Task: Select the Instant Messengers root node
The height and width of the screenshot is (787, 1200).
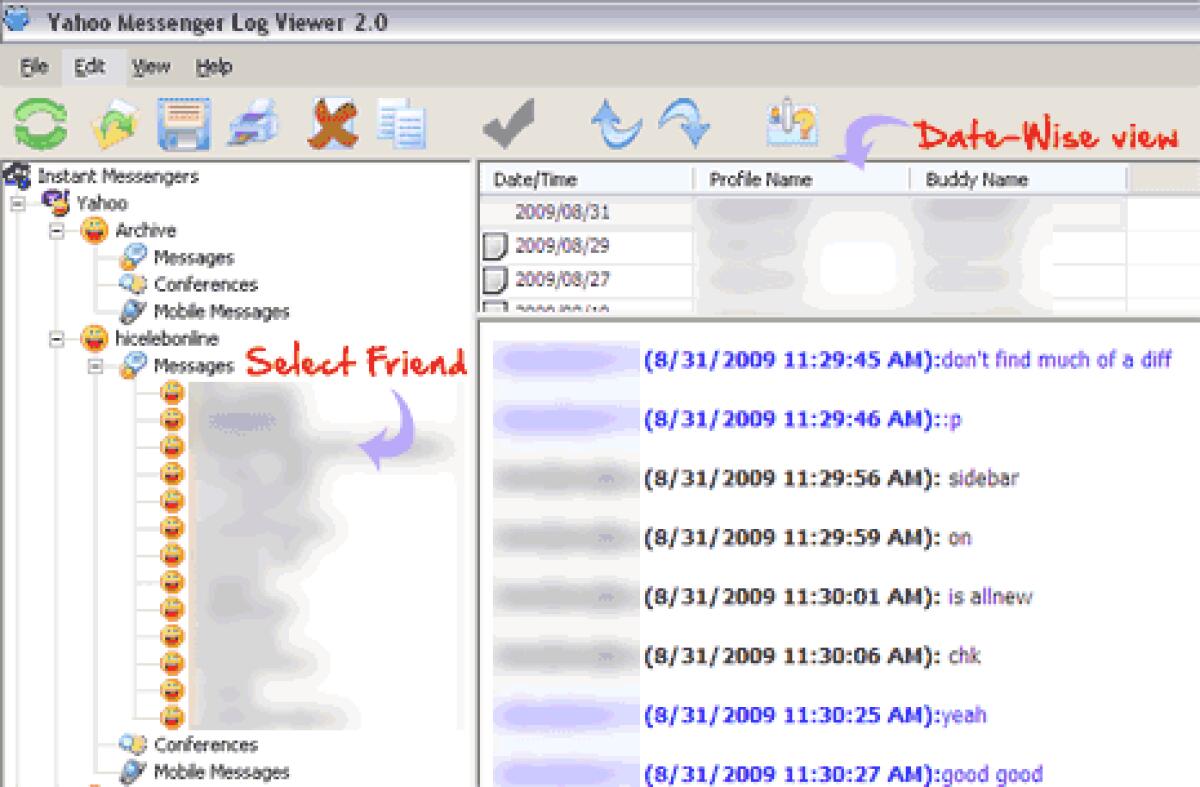Action: [118, 177]
